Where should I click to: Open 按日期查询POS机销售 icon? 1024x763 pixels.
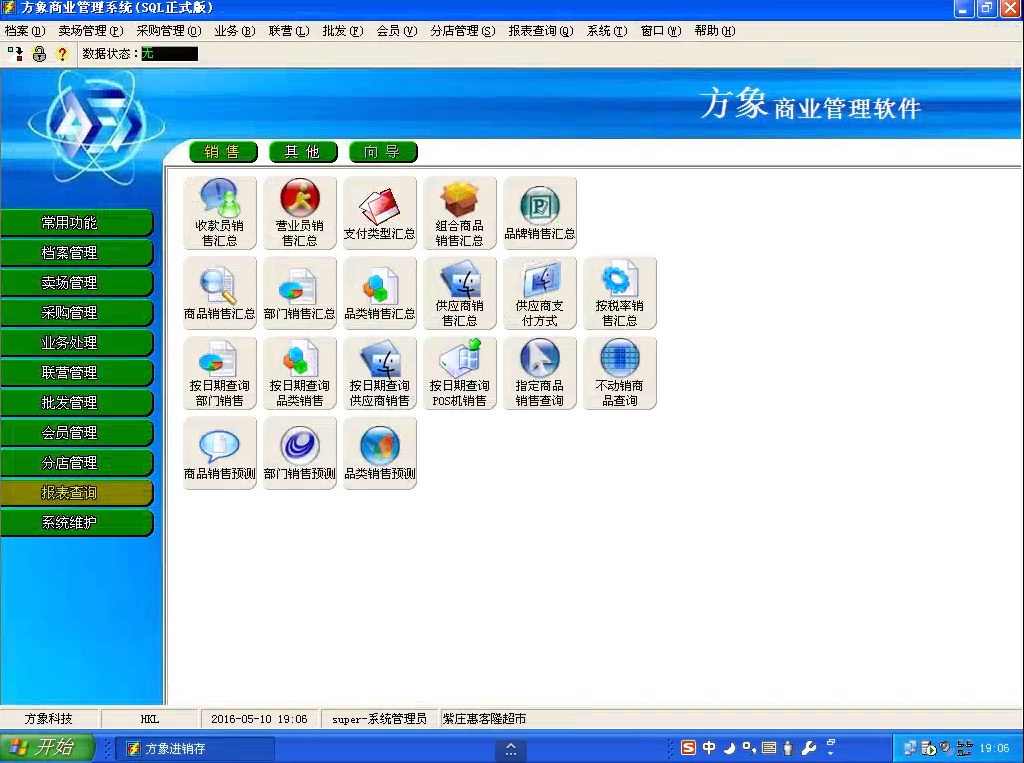coord(459,372)
